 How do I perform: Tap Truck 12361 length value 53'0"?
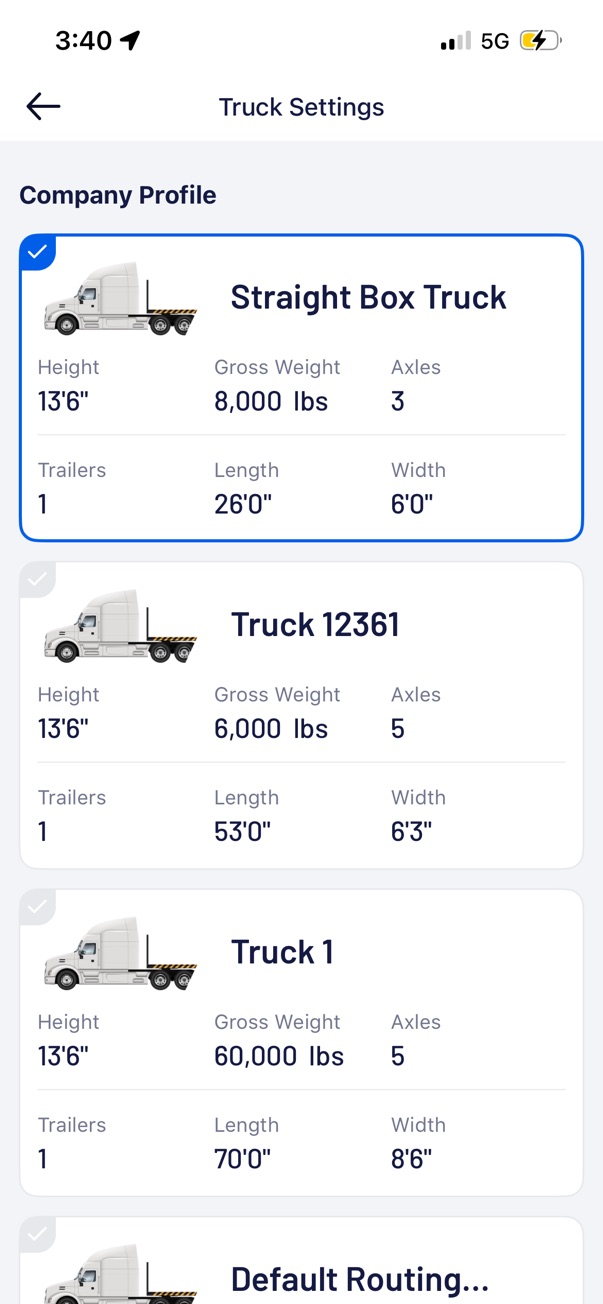pyautogui.click(x=242, y=831)
